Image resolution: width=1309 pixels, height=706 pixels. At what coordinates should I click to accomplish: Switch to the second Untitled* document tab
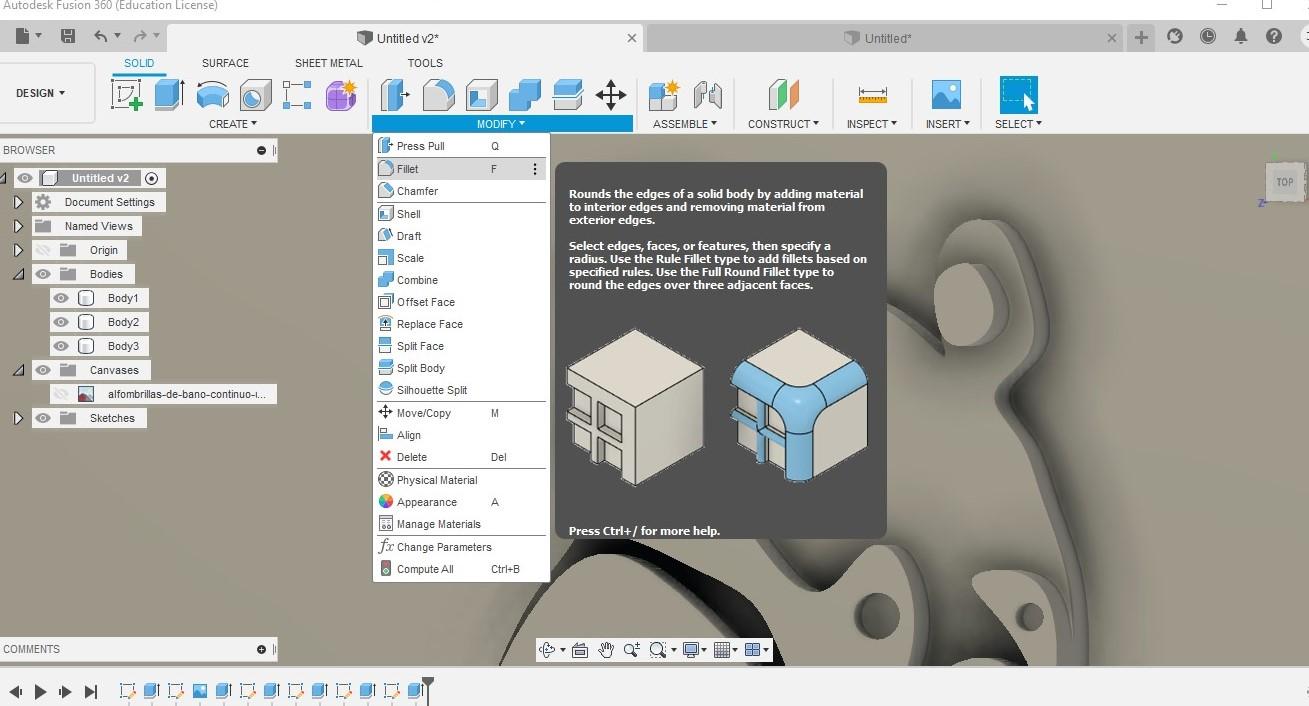click(x=885, y=38)
